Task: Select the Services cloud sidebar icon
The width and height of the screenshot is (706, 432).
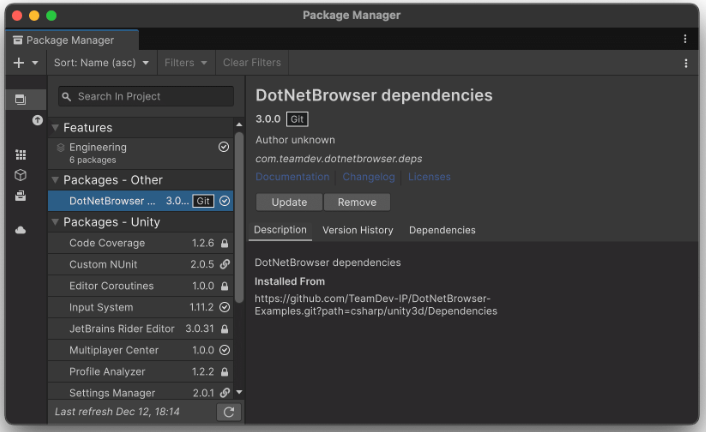Action: point(21,230)
